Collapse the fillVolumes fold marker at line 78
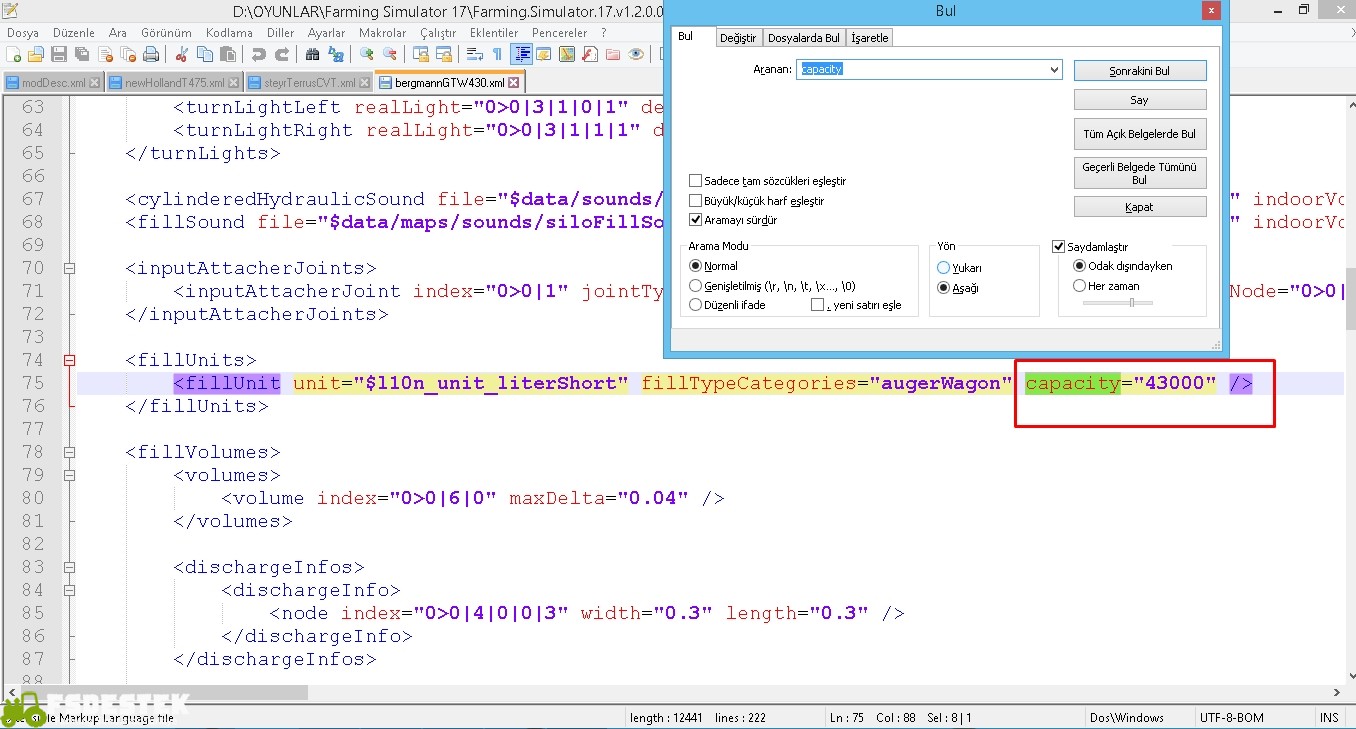 pos(69,452)
